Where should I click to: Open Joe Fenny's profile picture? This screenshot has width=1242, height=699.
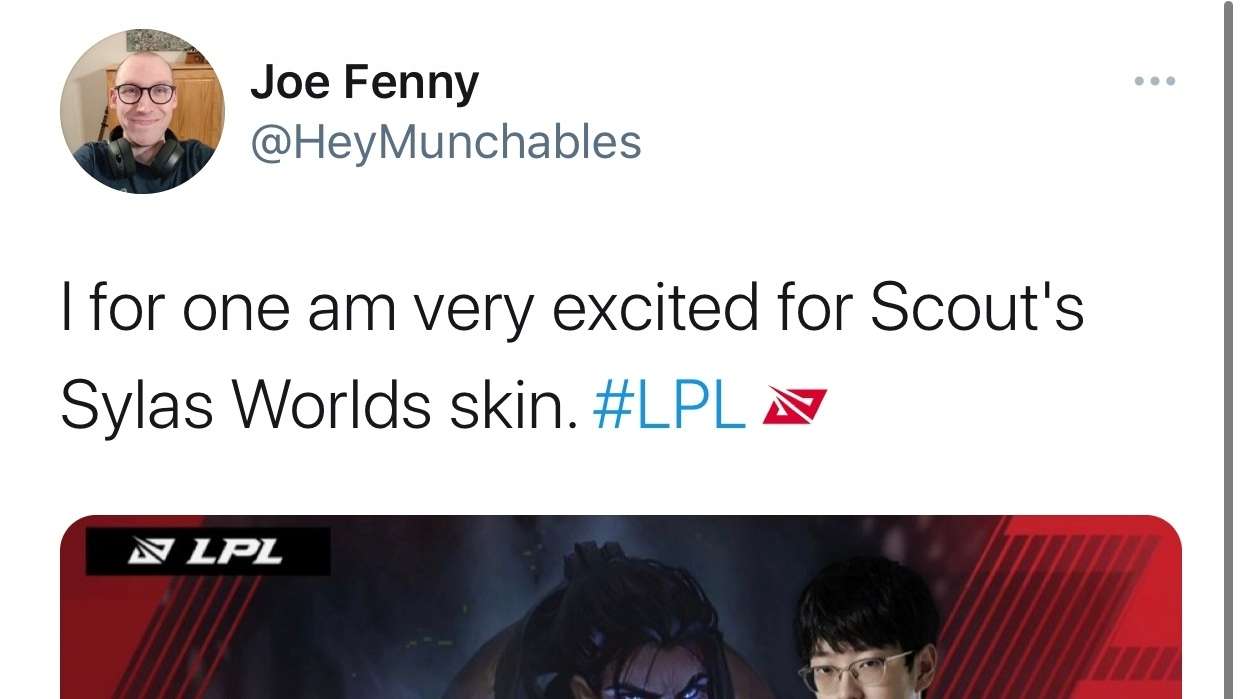(143, 110)
